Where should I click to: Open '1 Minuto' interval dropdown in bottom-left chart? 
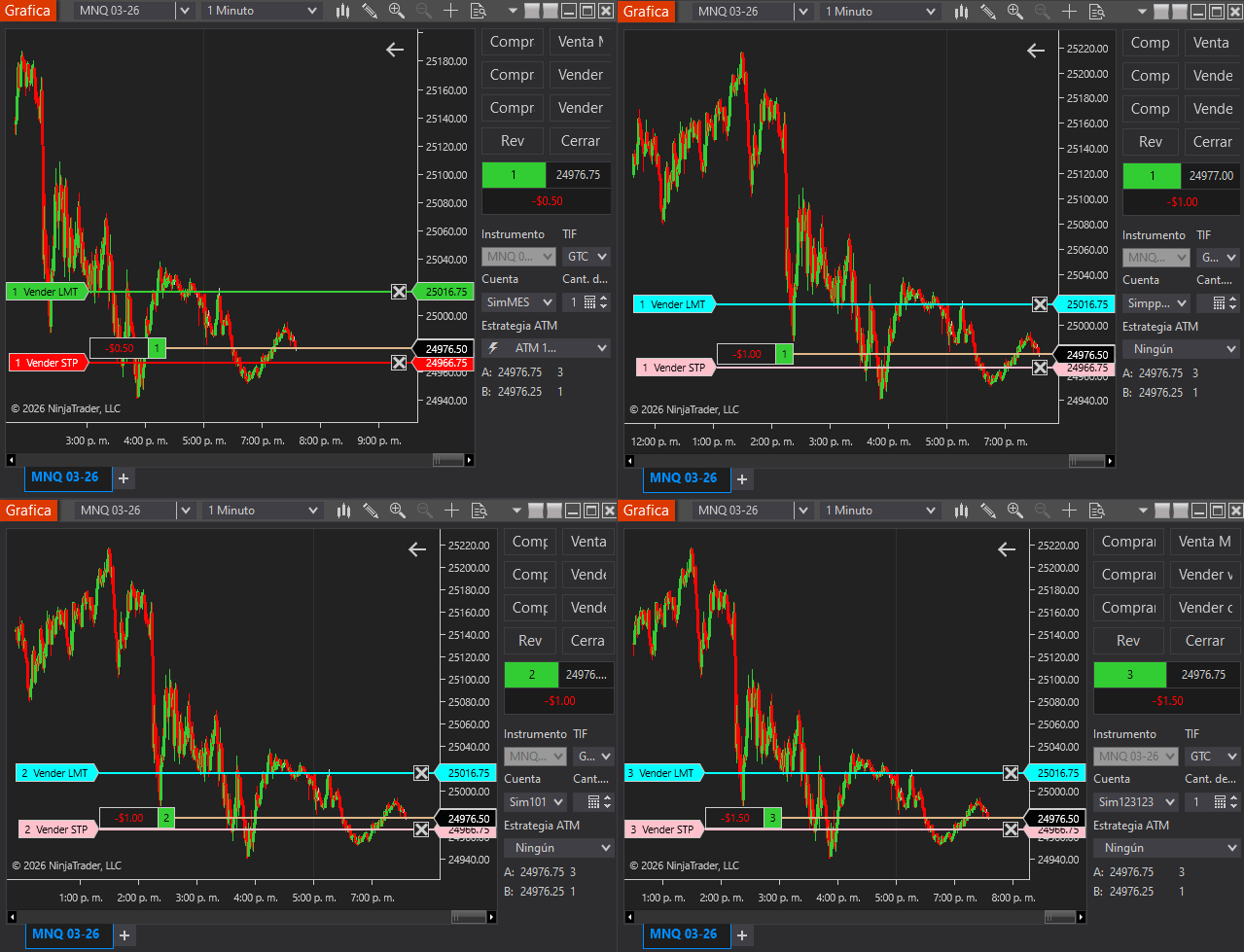[263, 510]
